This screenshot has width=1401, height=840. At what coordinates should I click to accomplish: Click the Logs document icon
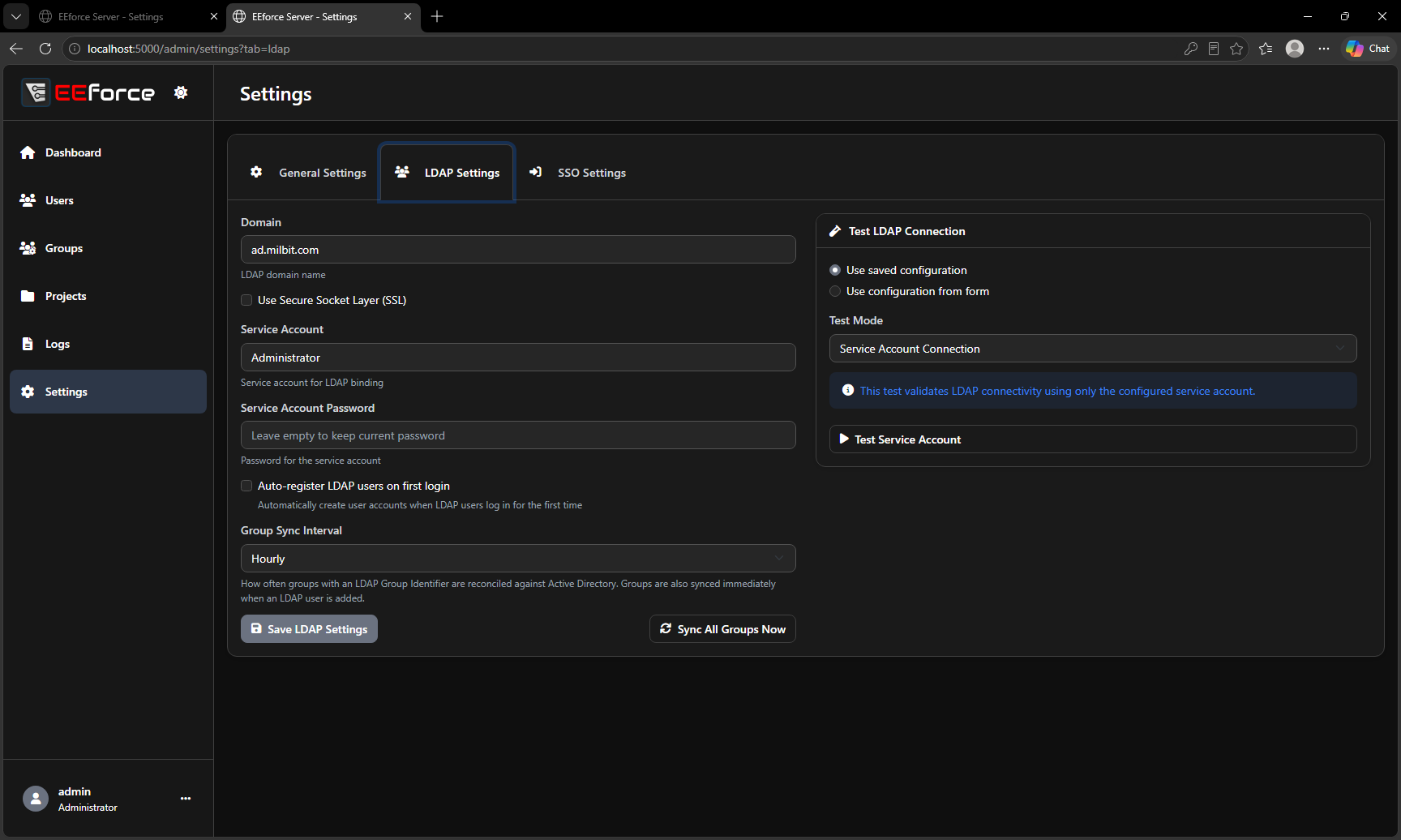pos(28,344)
